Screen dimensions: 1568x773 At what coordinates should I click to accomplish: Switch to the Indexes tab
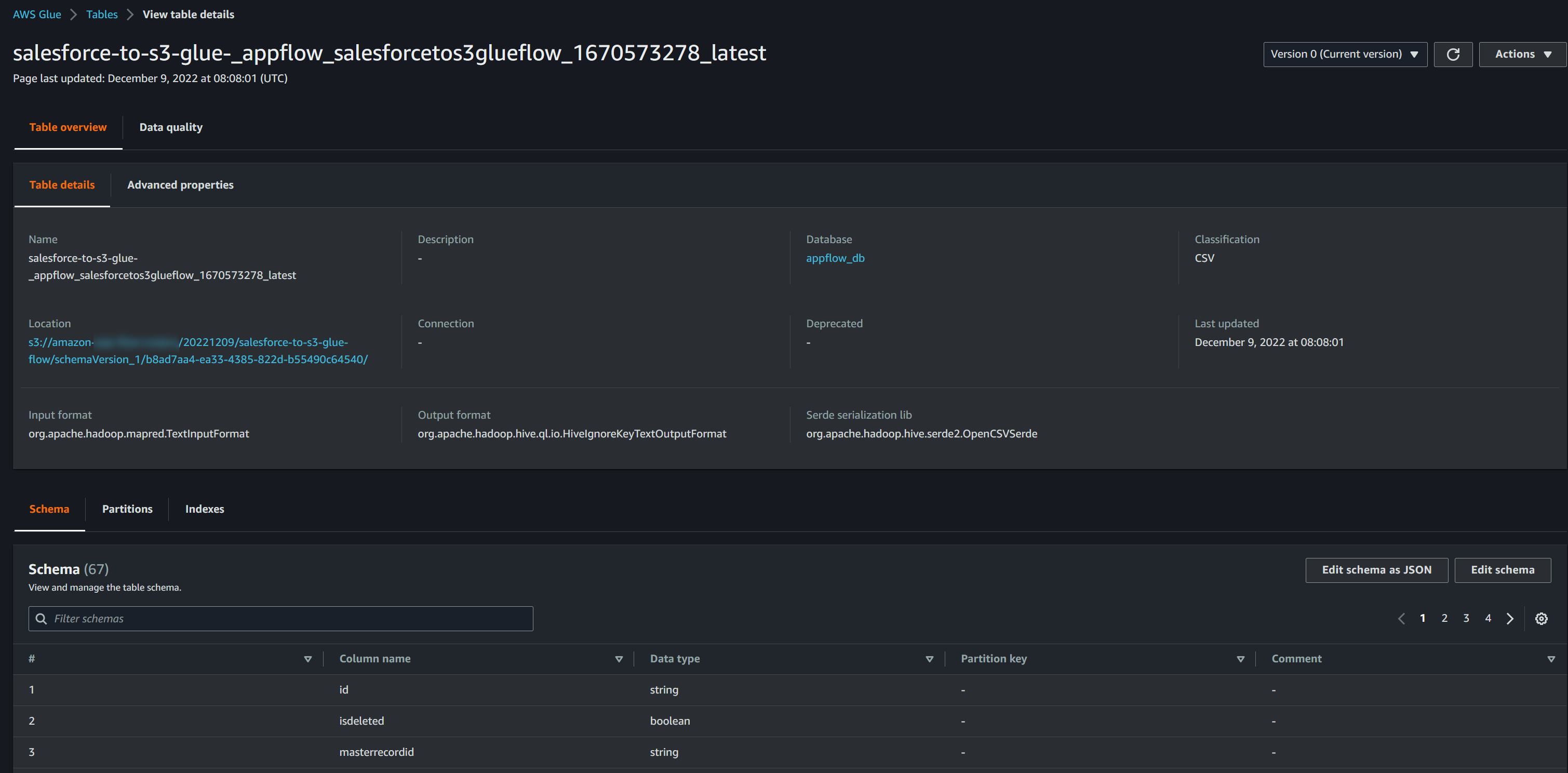click(205, 509)
